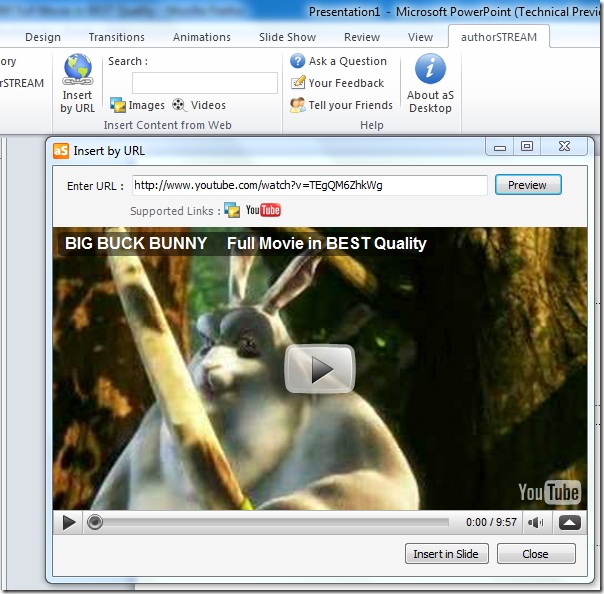This screenshot has width=604, height=594.
Task: Select the authorSTREAM tab
Action: 499,37
